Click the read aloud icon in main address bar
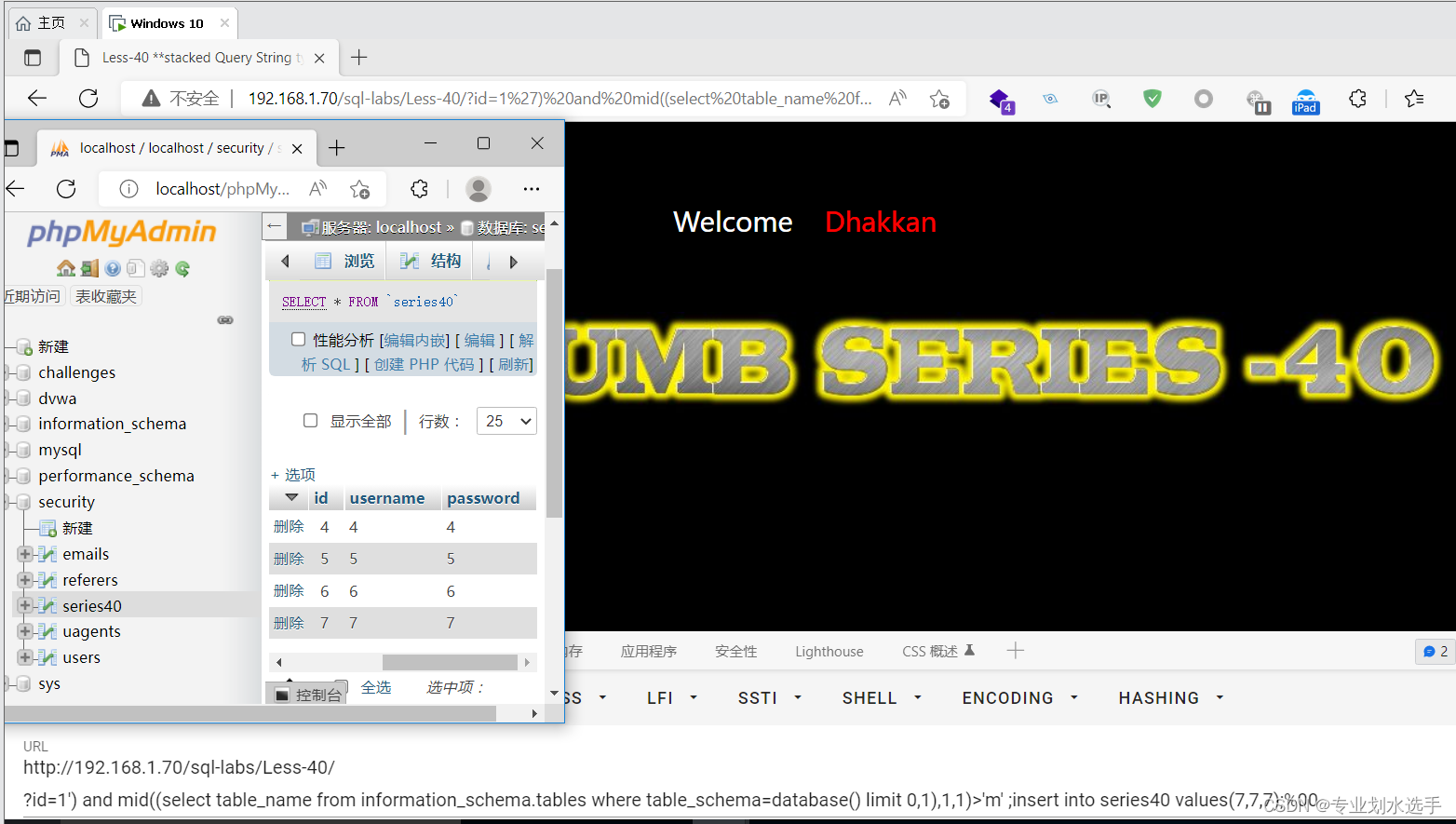The image size is (1456, 824). click(x=897, y=98)
